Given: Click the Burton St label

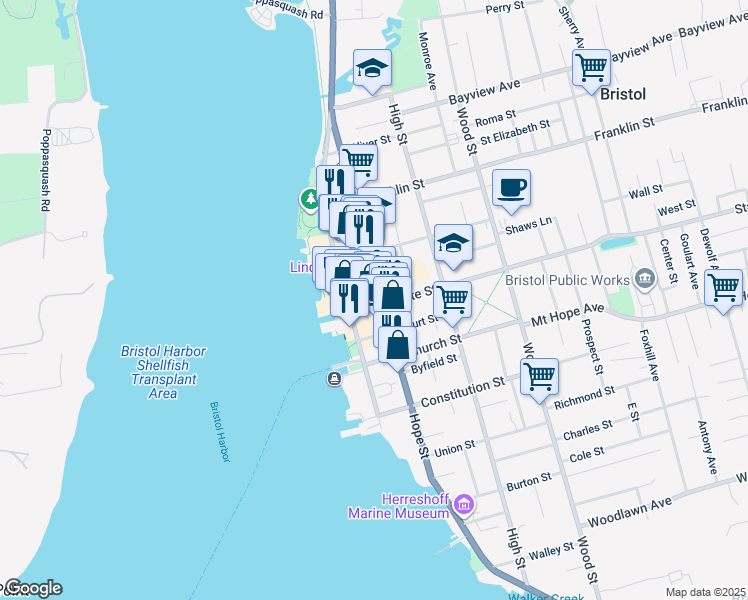Looking at the screenshot, I should point(529,482).
